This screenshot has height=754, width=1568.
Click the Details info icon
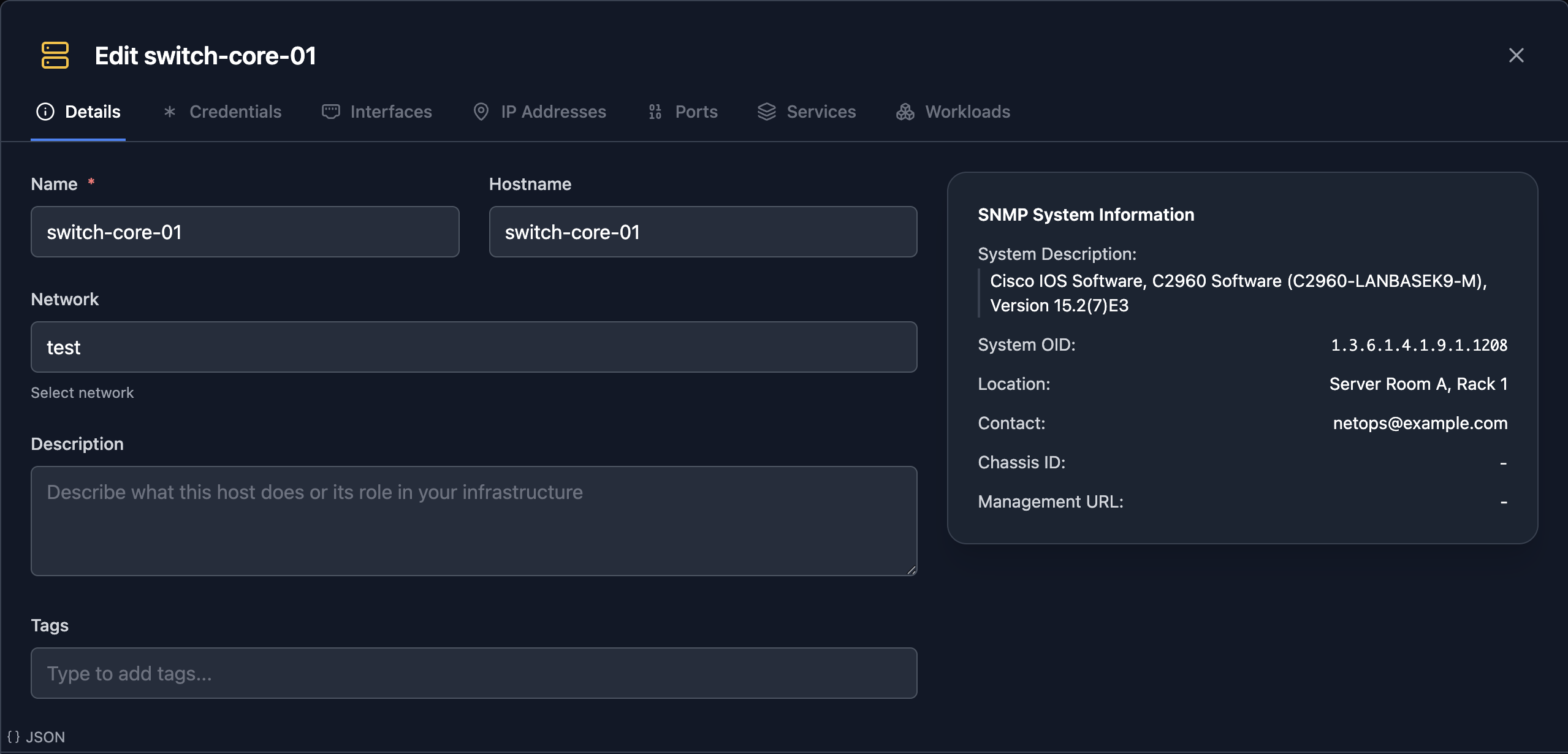45,112
